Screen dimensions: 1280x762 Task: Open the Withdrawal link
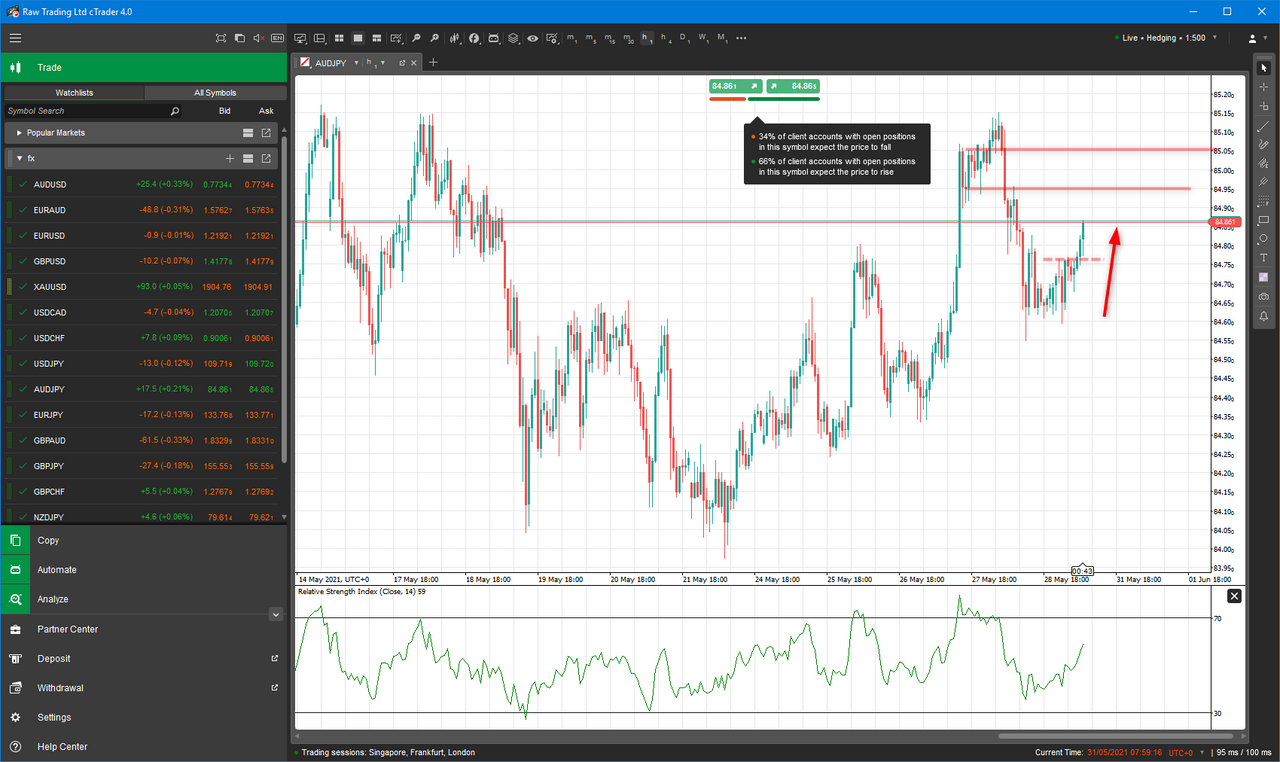pyautogui.click(x=144, y=688)
